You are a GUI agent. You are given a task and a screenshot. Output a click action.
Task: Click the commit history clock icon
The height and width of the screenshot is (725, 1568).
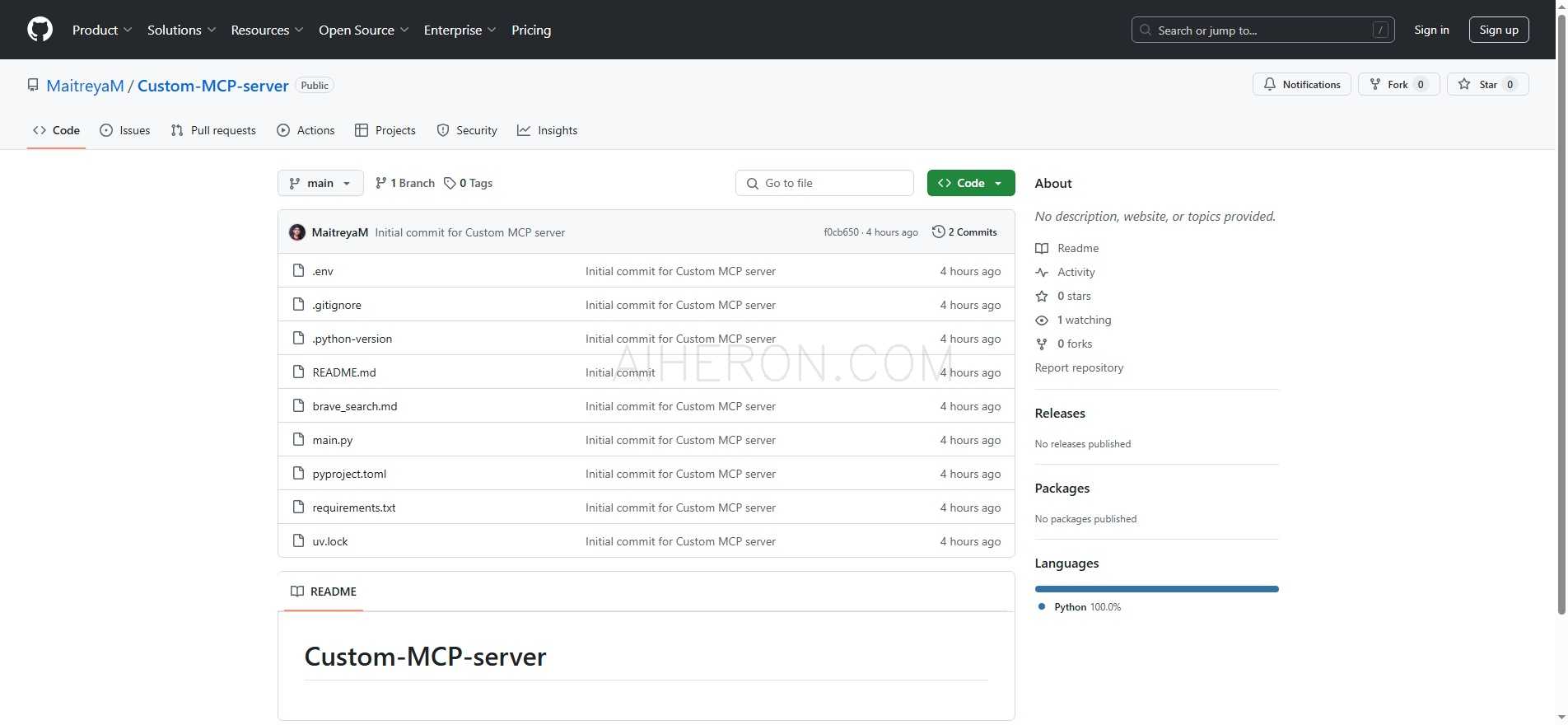coord(938,232)
